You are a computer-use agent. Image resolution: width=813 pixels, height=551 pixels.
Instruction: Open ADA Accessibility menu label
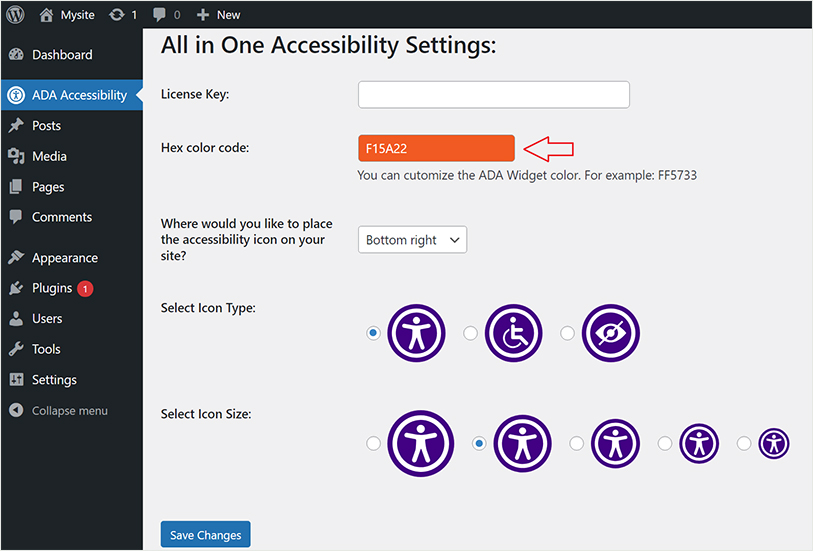[79, 95]
